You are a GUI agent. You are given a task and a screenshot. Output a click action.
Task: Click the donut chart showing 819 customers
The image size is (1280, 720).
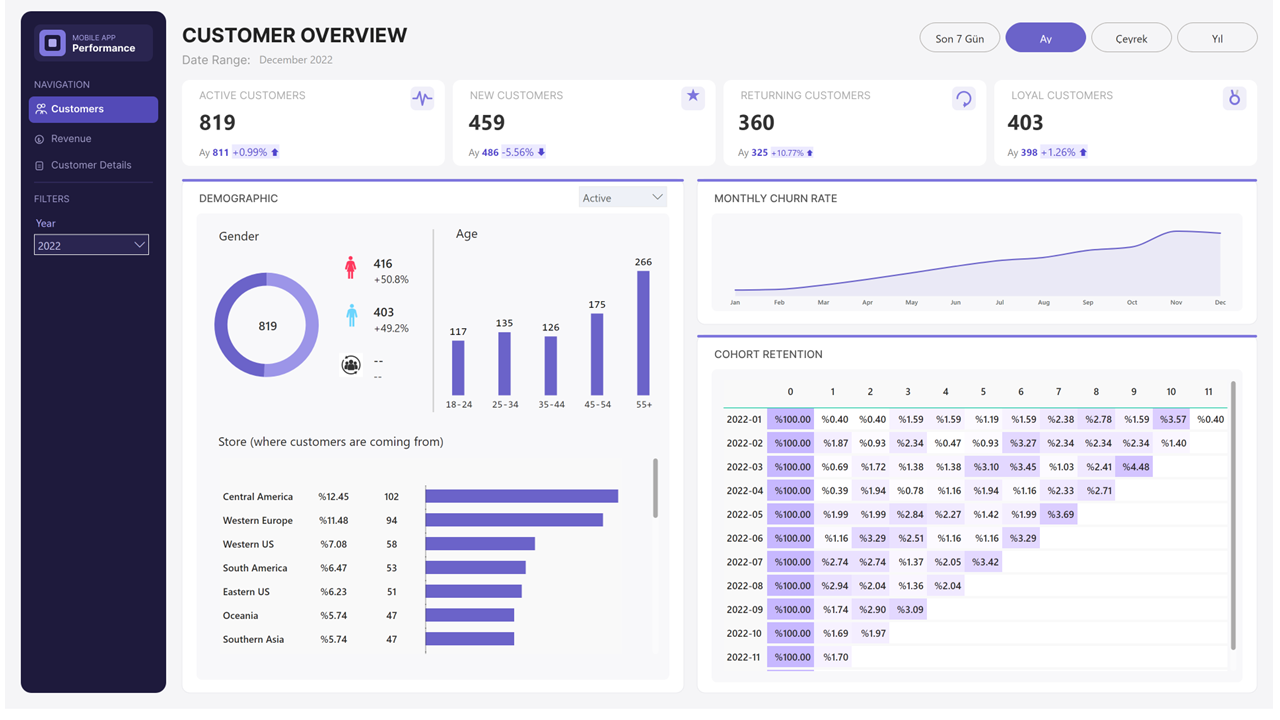tap(266, 324)
